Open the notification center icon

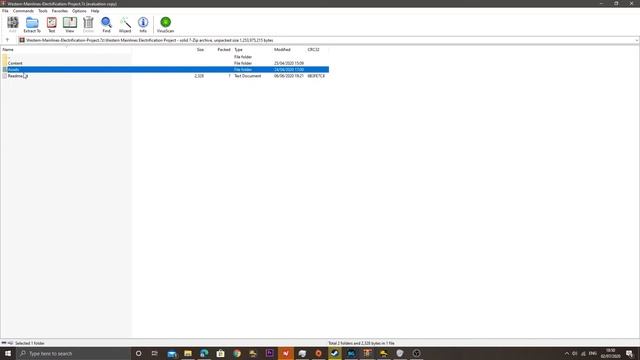[x=629, y=353]
